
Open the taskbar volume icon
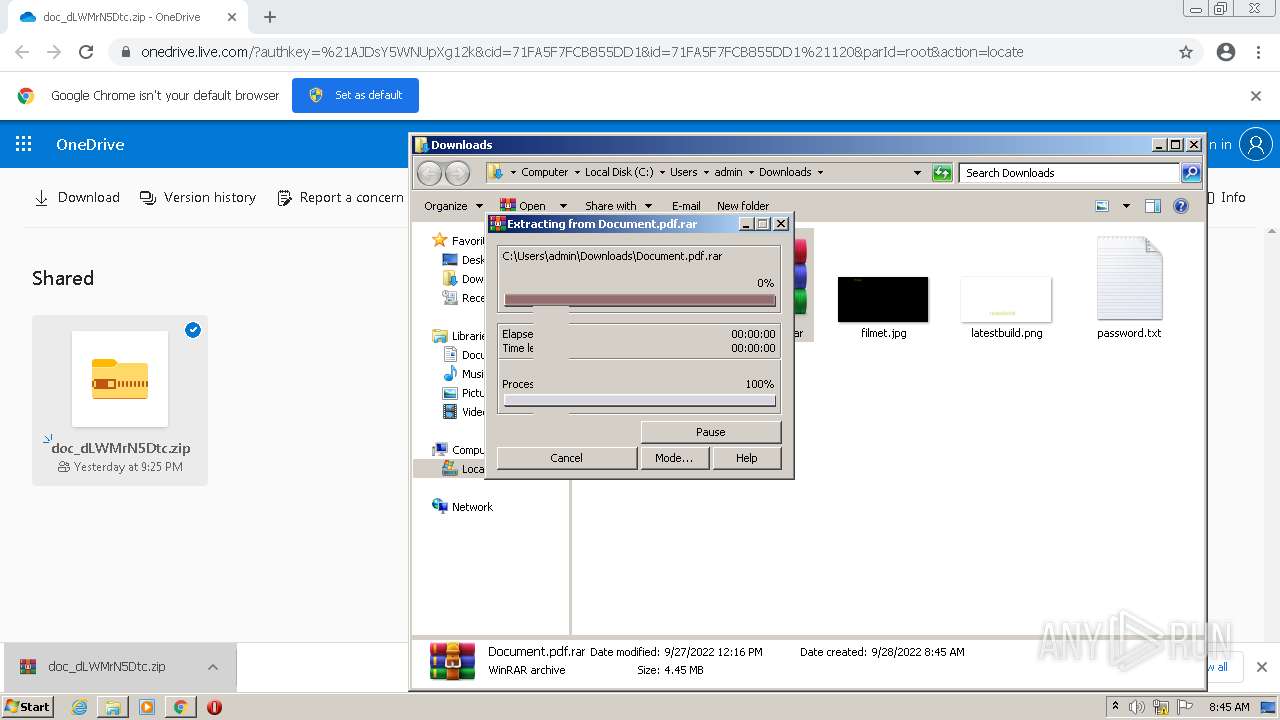[x=1137, y=707]
